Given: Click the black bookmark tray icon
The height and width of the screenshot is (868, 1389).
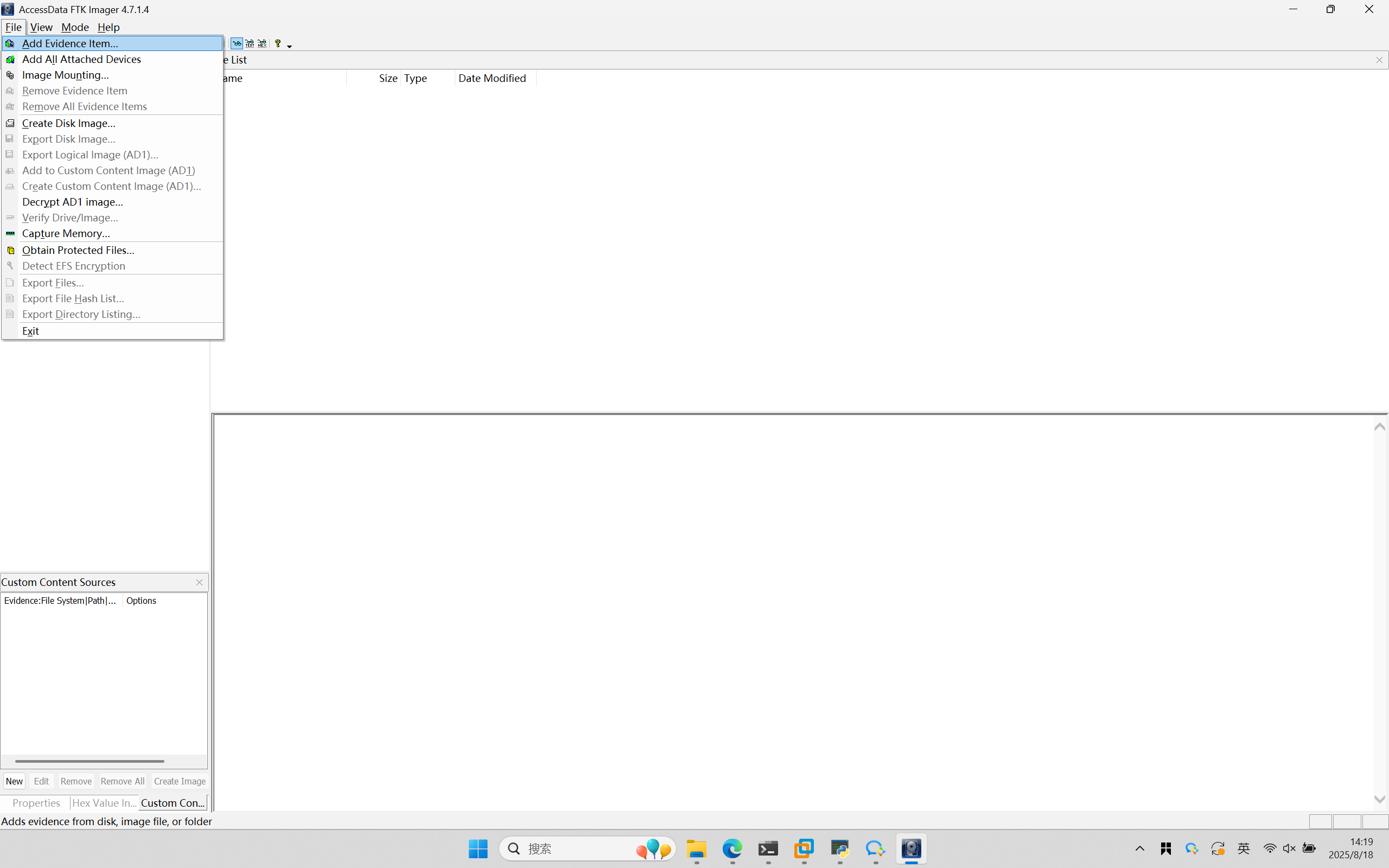Looking at the screenshot, I should [x=1165, y=848].
